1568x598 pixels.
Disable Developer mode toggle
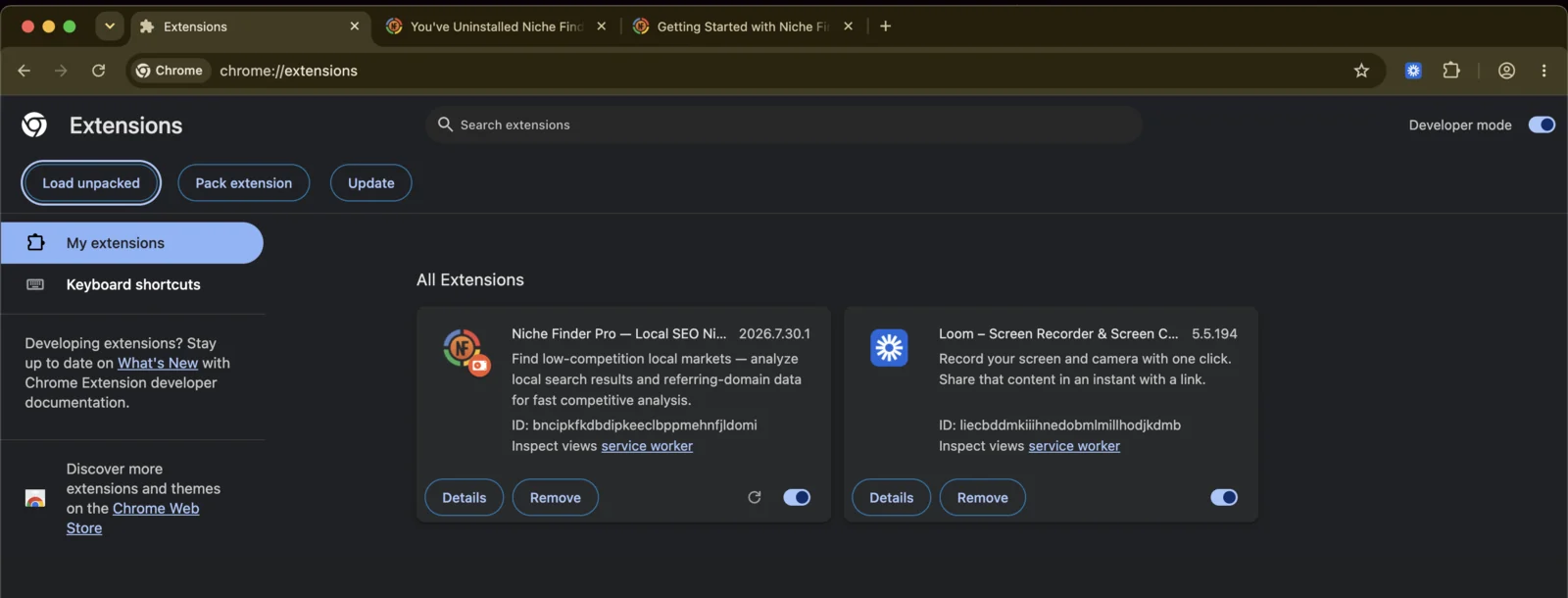click(x=1542, y=125)
